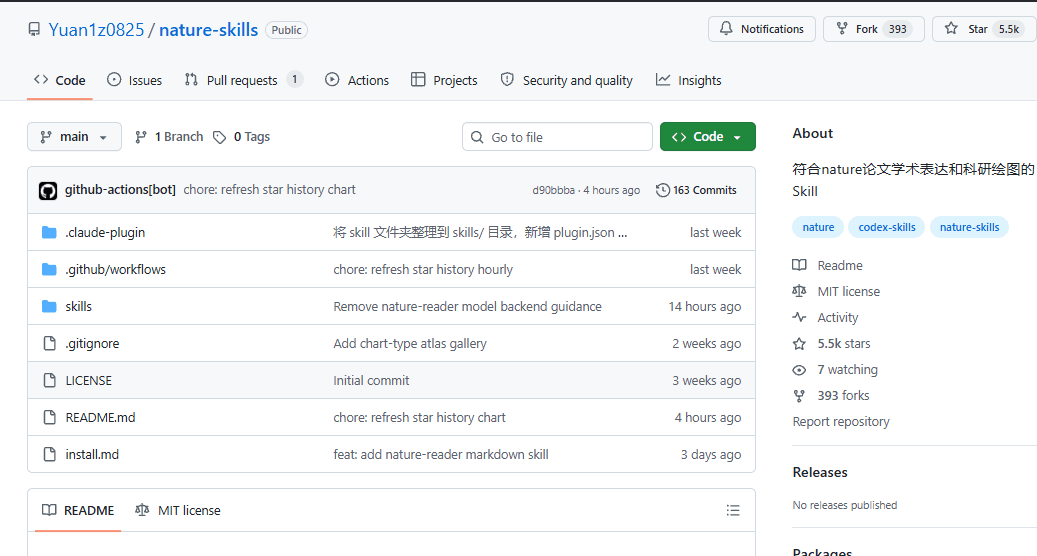The height and width of the screenshot is (556, 1037).
Task: Click the star icon beside 5.5k stars
Action: pyautogui.click(x=799, y=344)
